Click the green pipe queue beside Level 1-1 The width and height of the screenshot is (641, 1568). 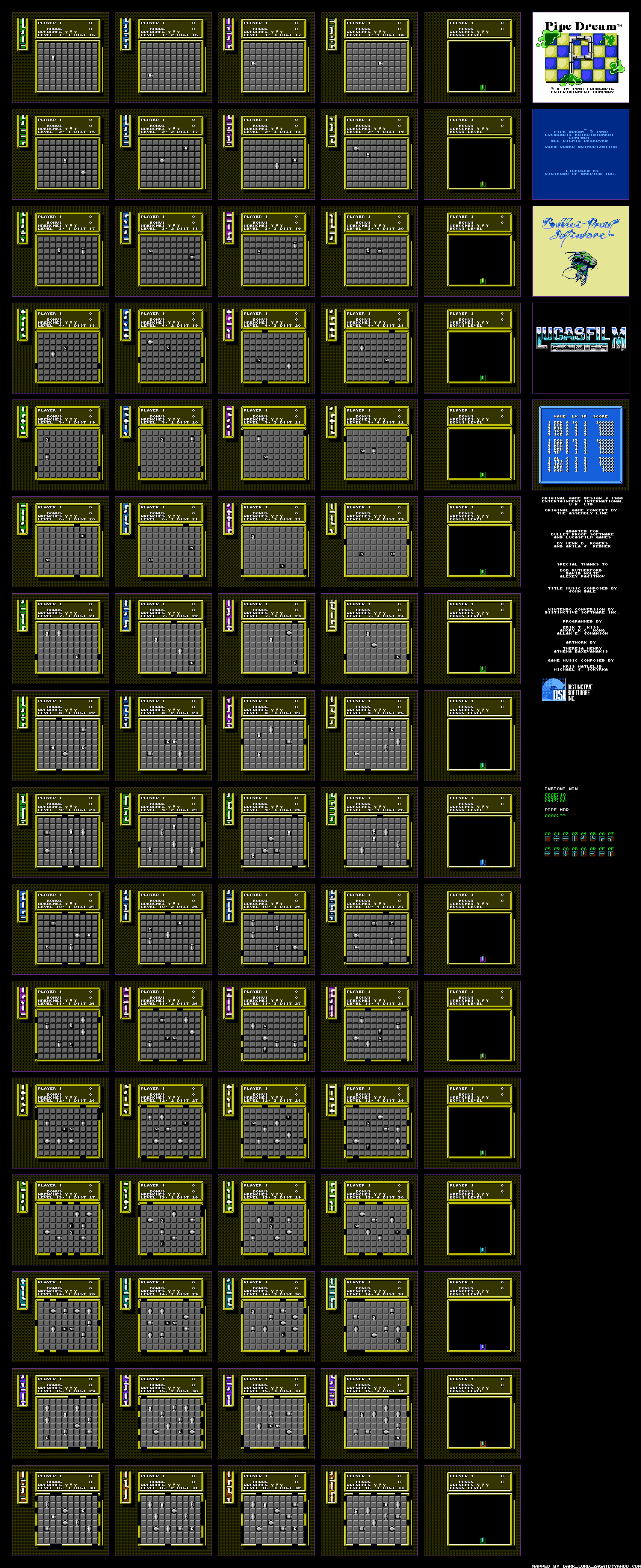(23, 34)
